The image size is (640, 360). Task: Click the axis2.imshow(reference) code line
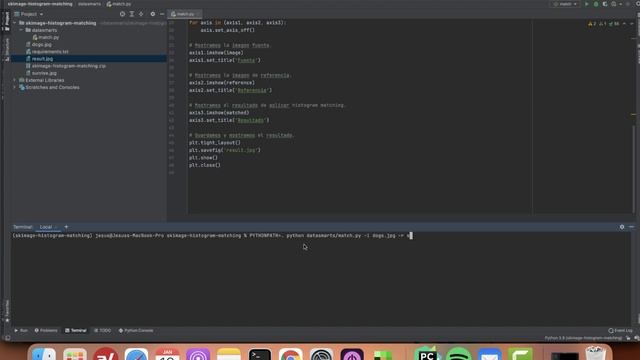tap(222, 83)
